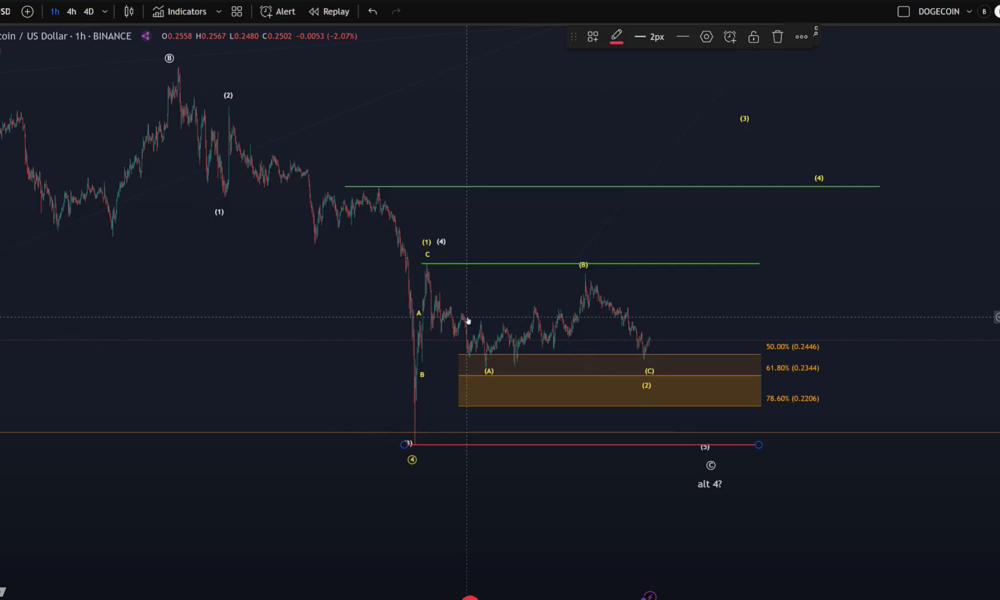Expand the Indicators favorites dropdown arrow

(219, 12)
